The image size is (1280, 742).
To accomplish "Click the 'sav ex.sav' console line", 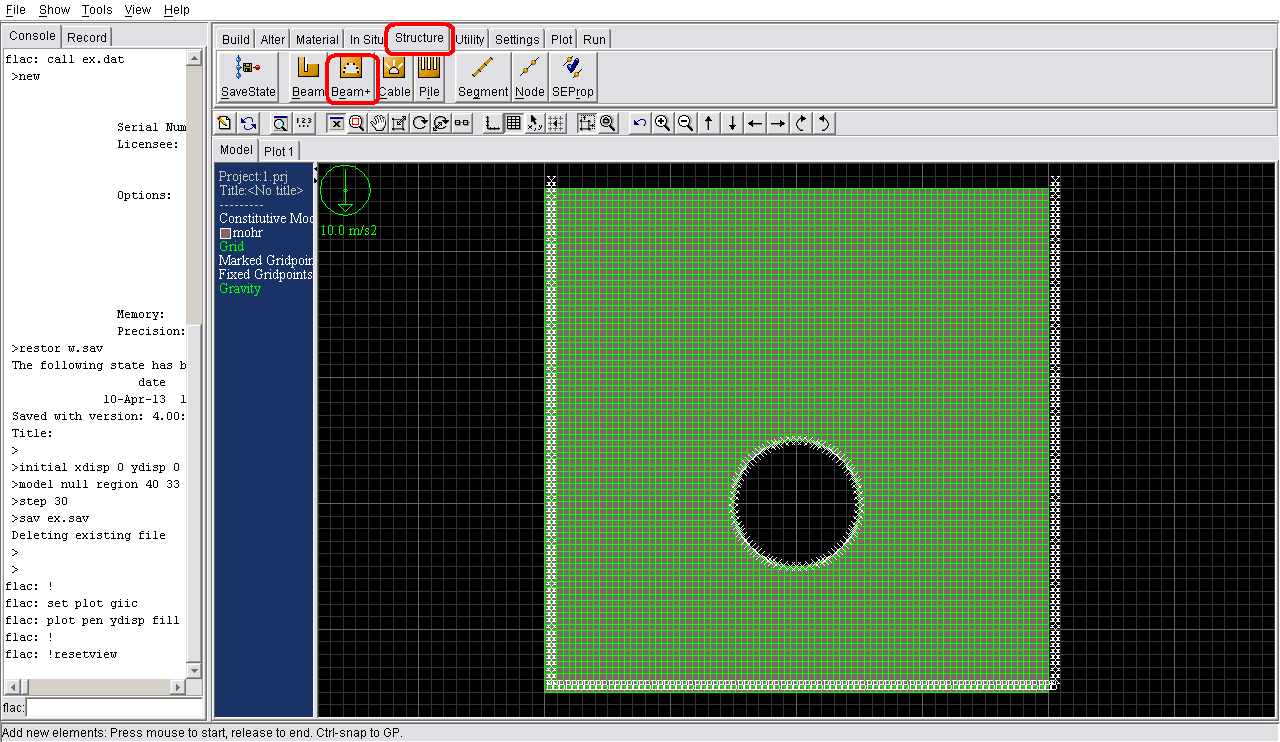I will [50, 519].
